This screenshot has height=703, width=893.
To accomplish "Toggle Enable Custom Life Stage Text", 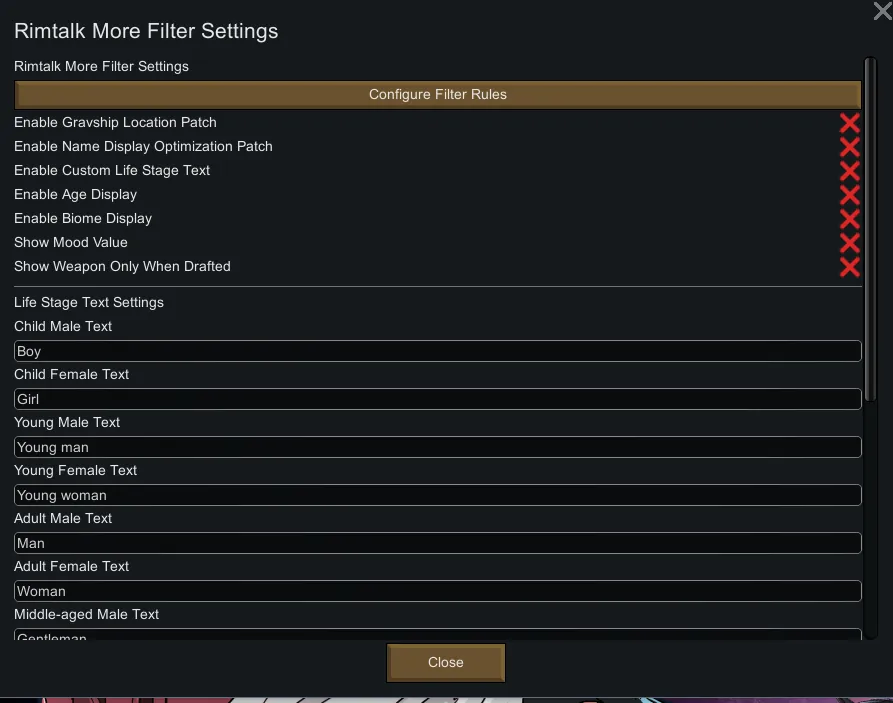I will tap(849, 171).
